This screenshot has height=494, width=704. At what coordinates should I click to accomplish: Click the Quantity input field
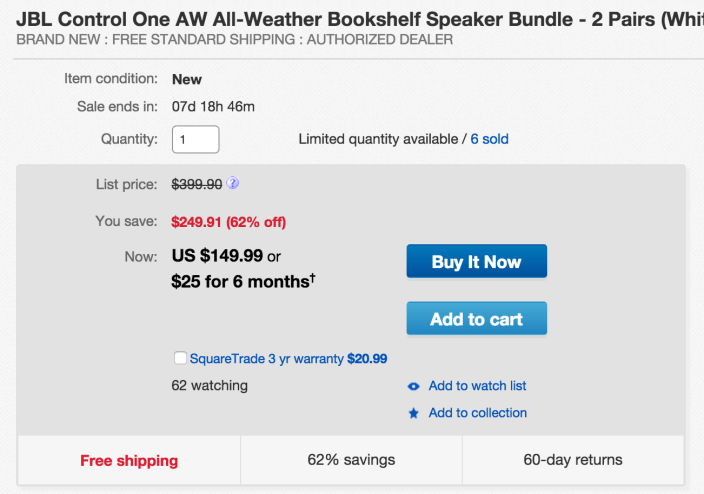pyautogui.click(x=196, y=139)
